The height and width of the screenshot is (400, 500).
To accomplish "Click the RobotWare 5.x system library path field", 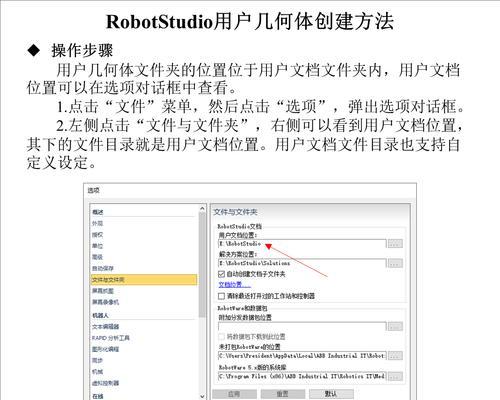I will tap(302, 376).
